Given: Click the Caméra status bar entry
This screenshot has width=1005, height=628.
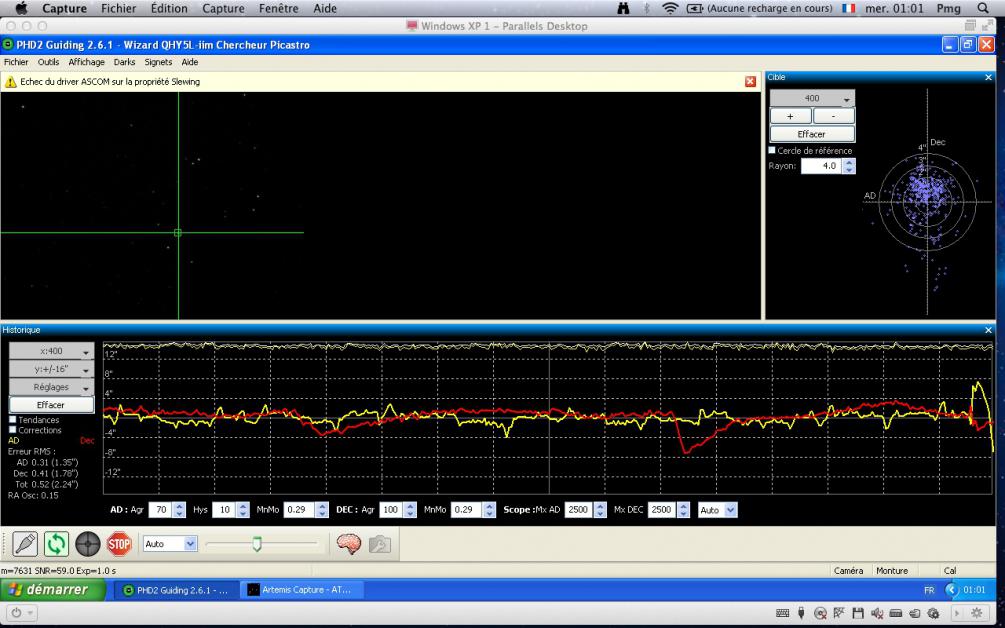Looking at the screenshot, I should click(848, 570).
